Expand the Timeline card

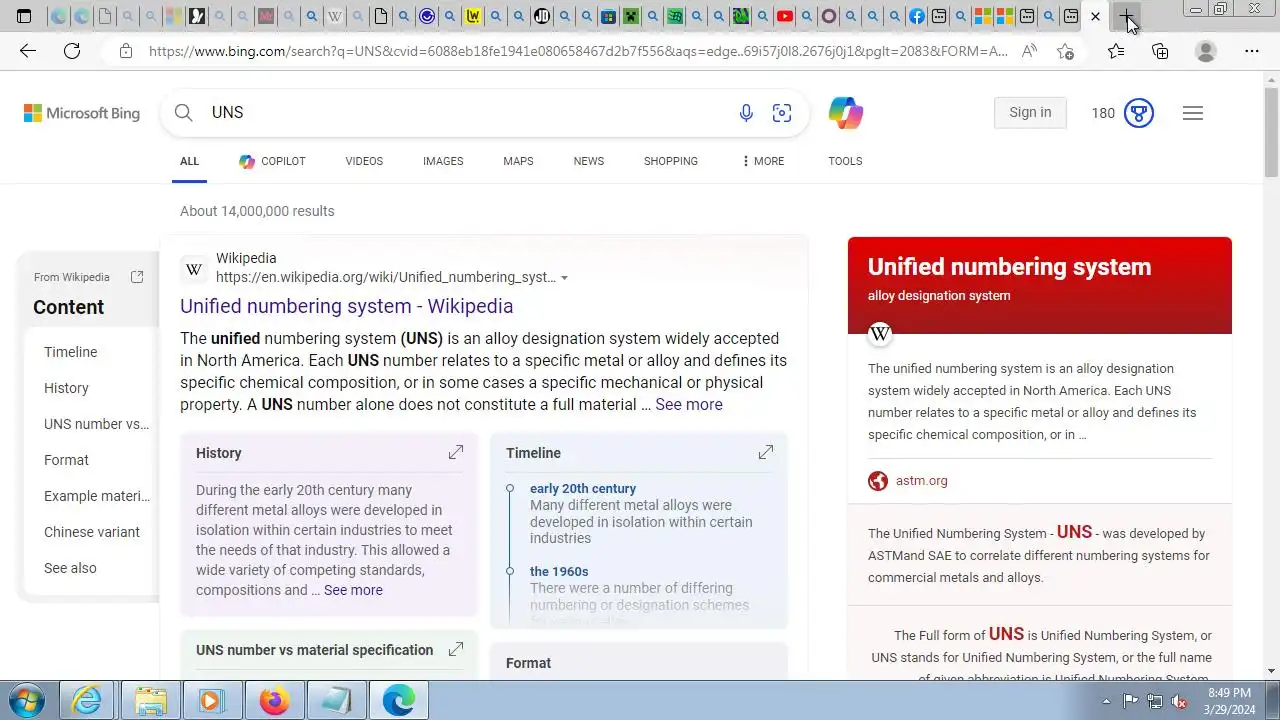pos(766,453)
